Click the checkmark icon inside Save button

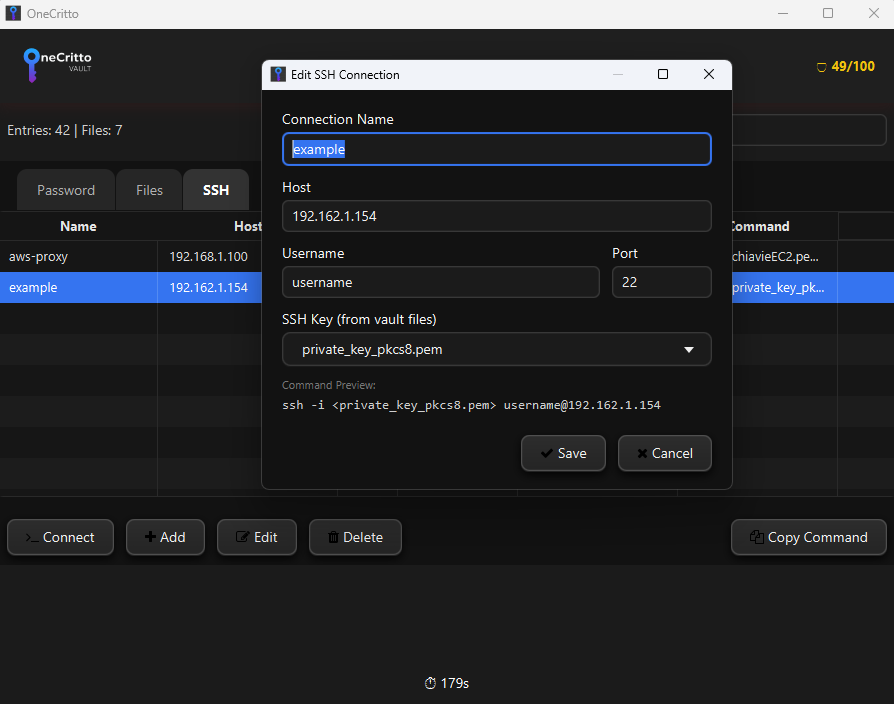(x=546, y=453)
